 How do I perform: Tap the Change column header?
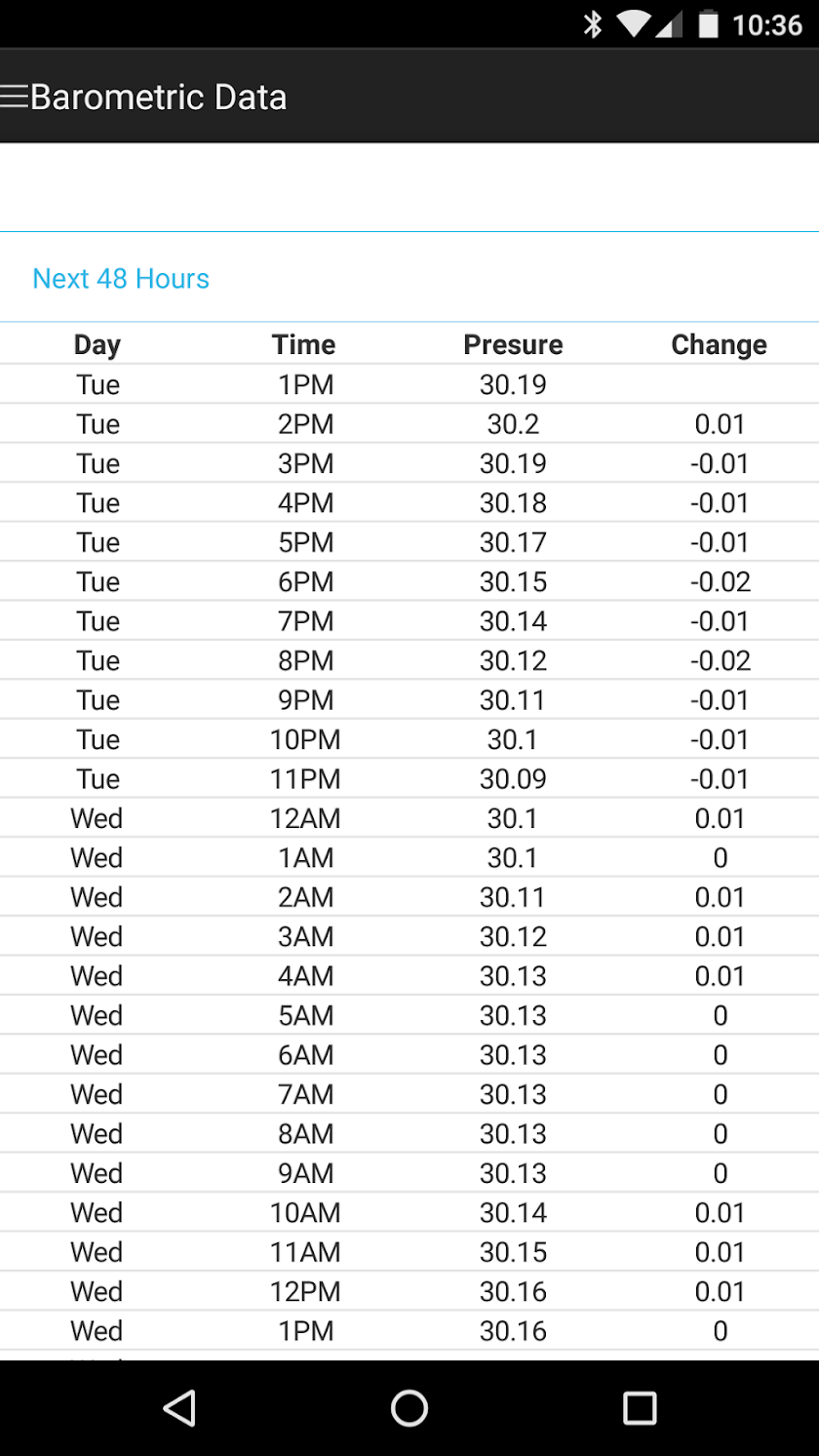[720, 344]
